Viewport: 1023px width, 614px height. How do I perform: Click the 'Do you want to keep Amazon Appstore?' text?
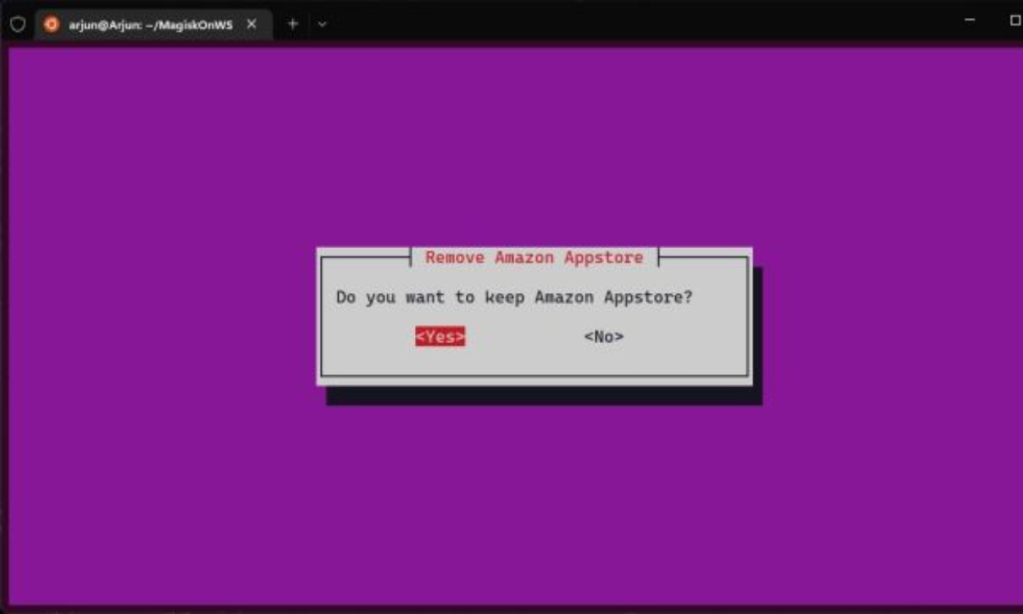click(514, 298)
